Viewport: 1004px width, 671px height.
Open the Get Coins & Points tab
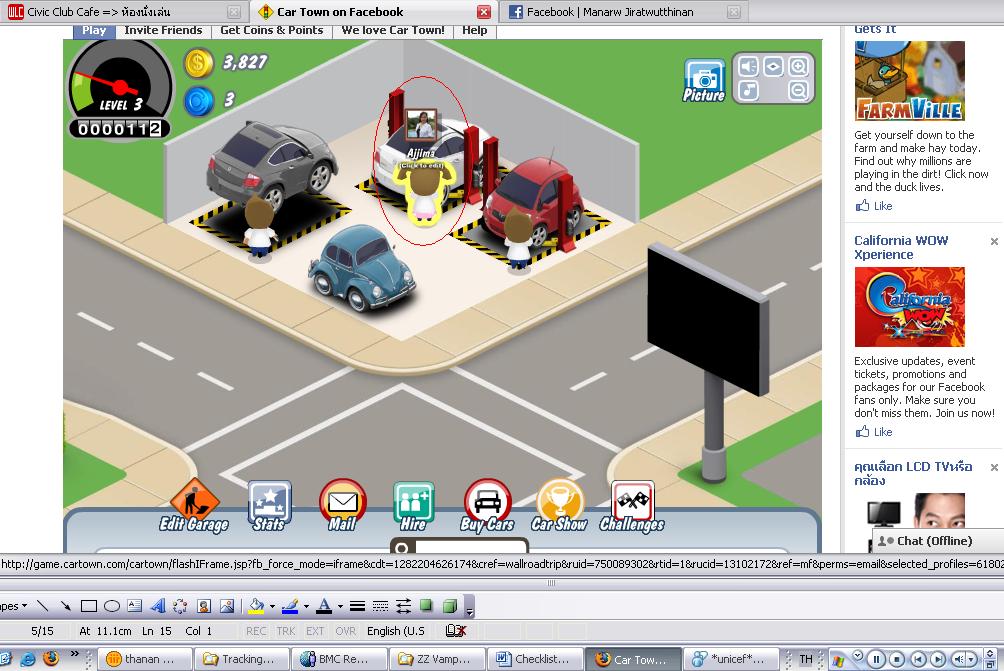point(271,30)
